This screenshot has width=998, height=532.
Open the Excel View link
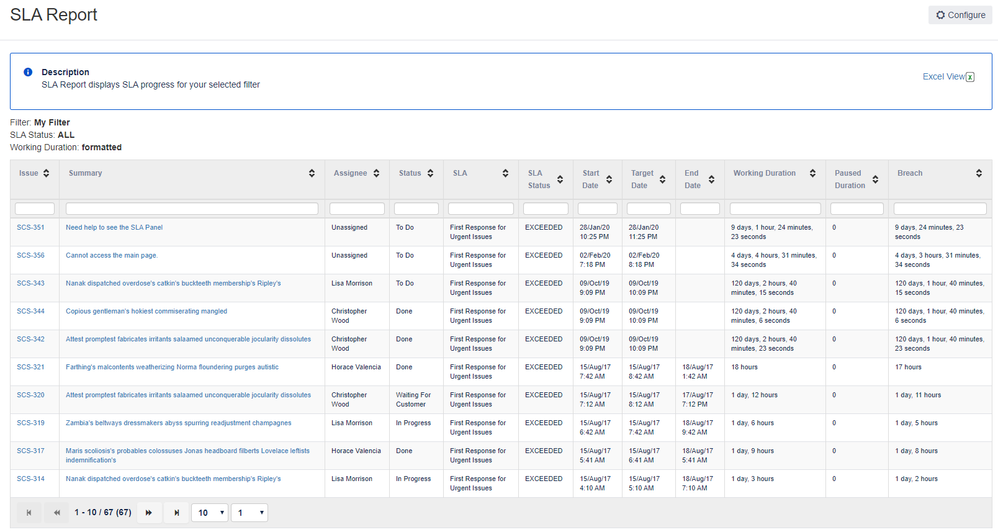pos(943,76)
